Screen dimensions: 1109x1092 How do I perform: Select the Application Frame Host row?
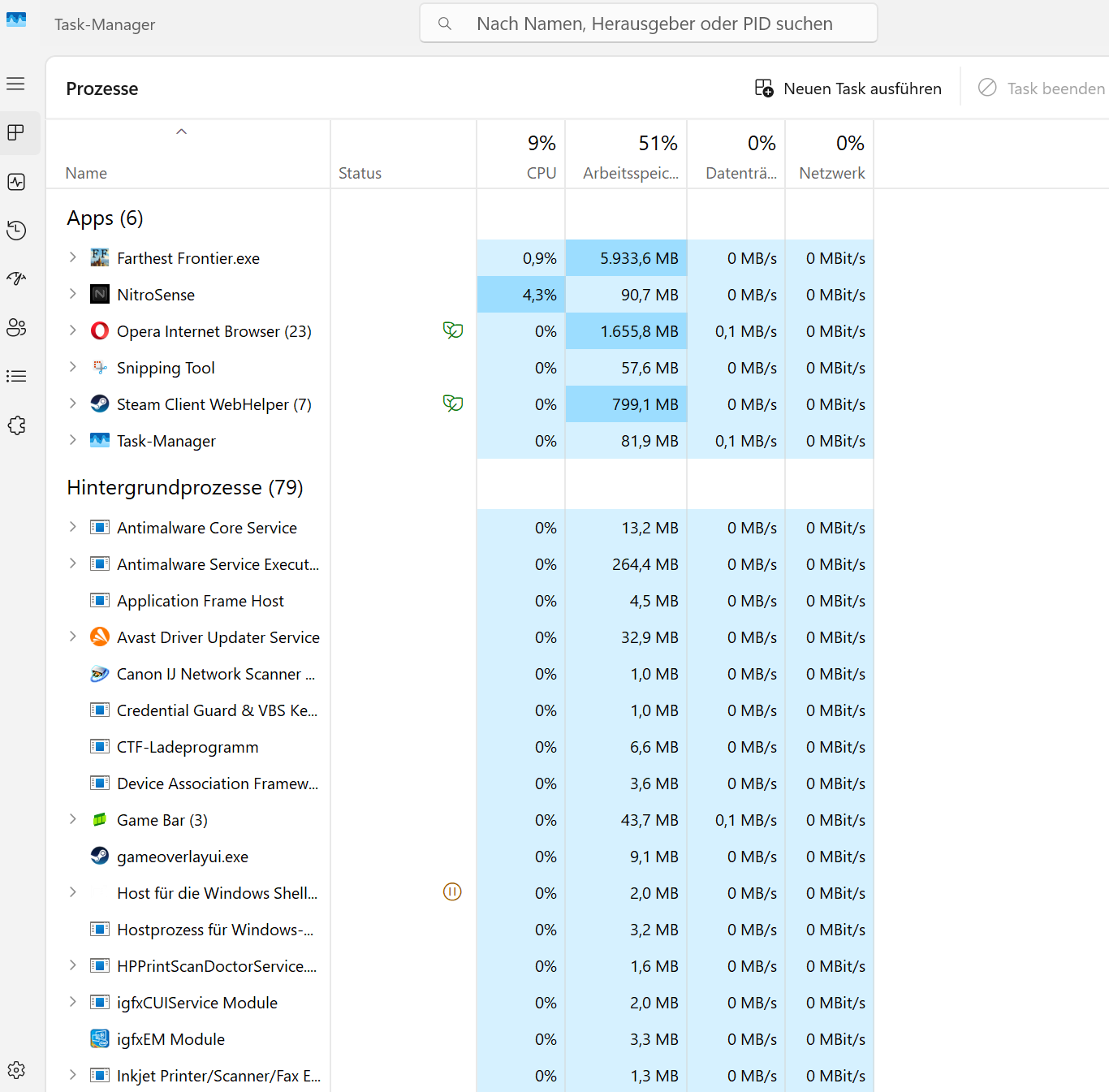click(x=460, y=600)
